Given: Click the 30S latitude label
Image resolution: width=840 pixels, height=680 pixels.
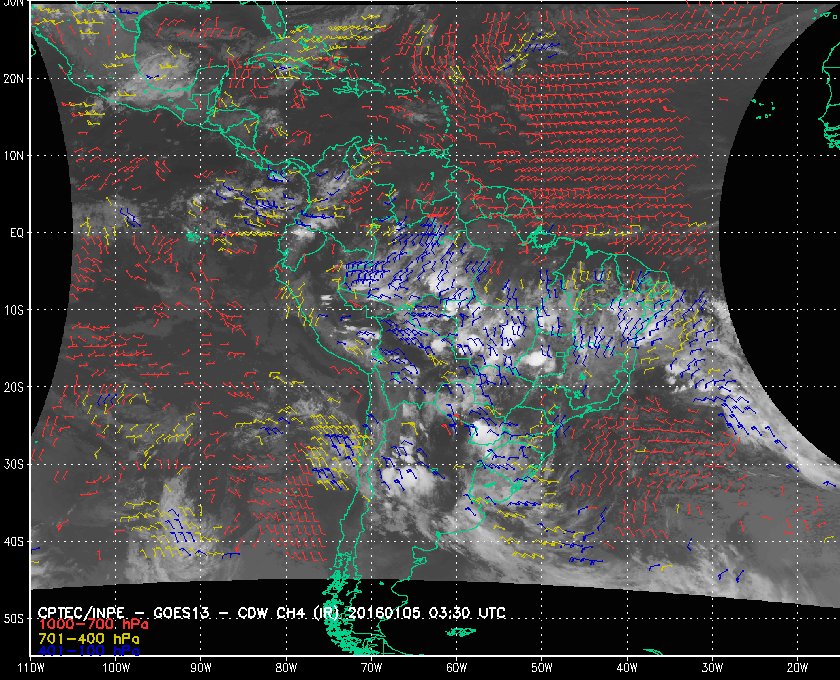Looking at the screenshot, I should coord(13,465).
